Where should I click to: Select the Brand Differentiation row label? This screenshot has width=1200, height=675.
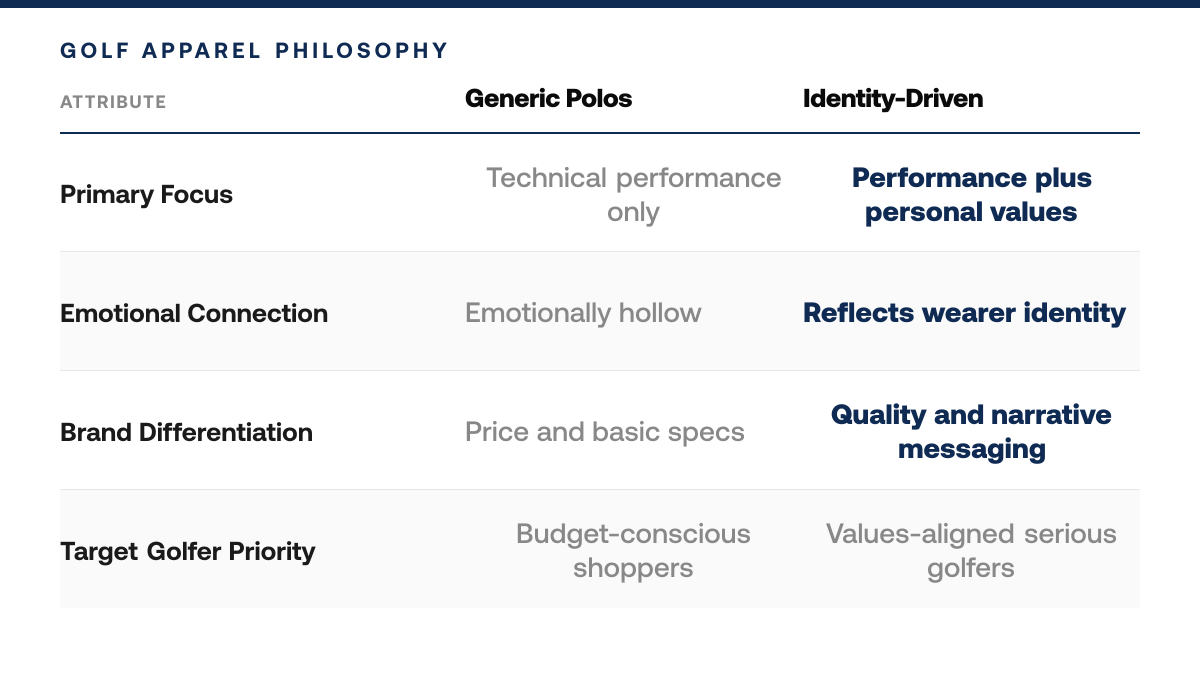(186, 432)
